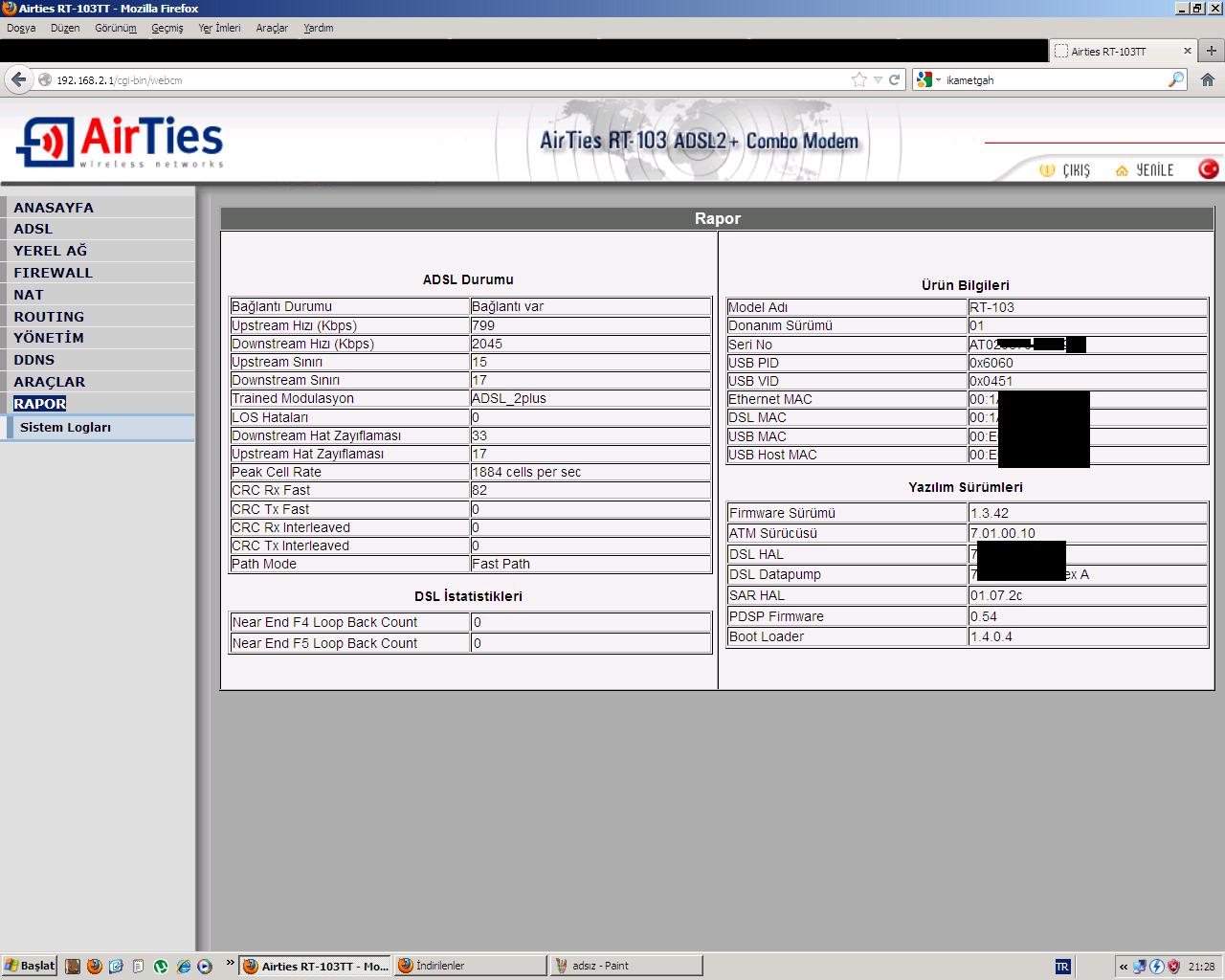Viewport: 1225px width, 980px height.
Task: Click the Bağlantı var status cell
Action: (x=590, y=306)
